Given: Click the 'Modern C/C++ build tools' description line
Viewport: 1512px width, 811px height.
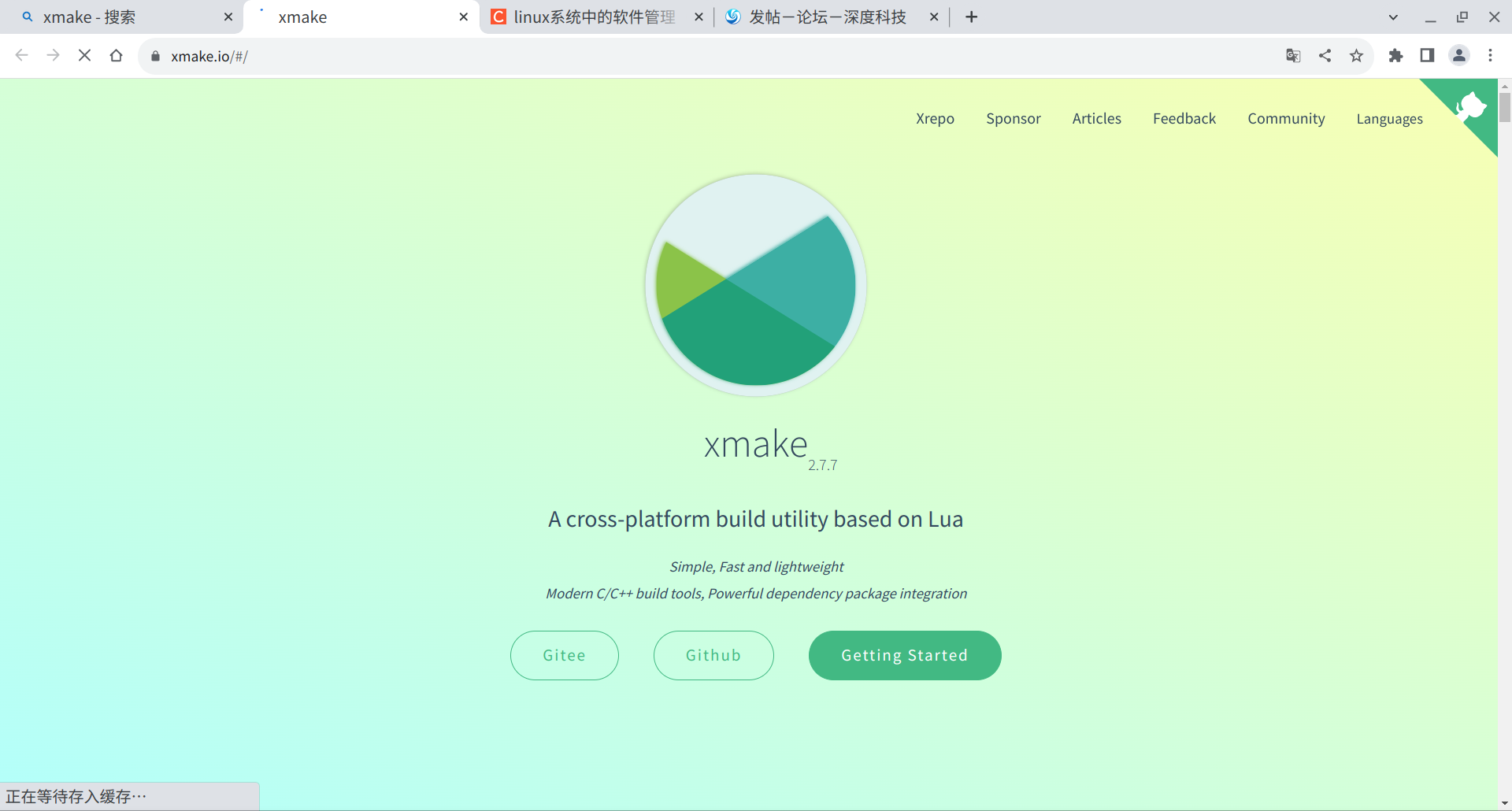Looking at the screenshot, I should point(756,594).
